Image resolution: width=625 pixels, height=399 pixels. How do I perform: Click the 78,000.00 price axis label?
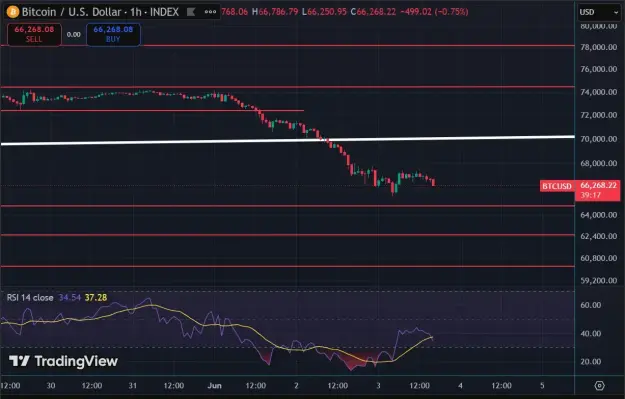click(599, 47)
